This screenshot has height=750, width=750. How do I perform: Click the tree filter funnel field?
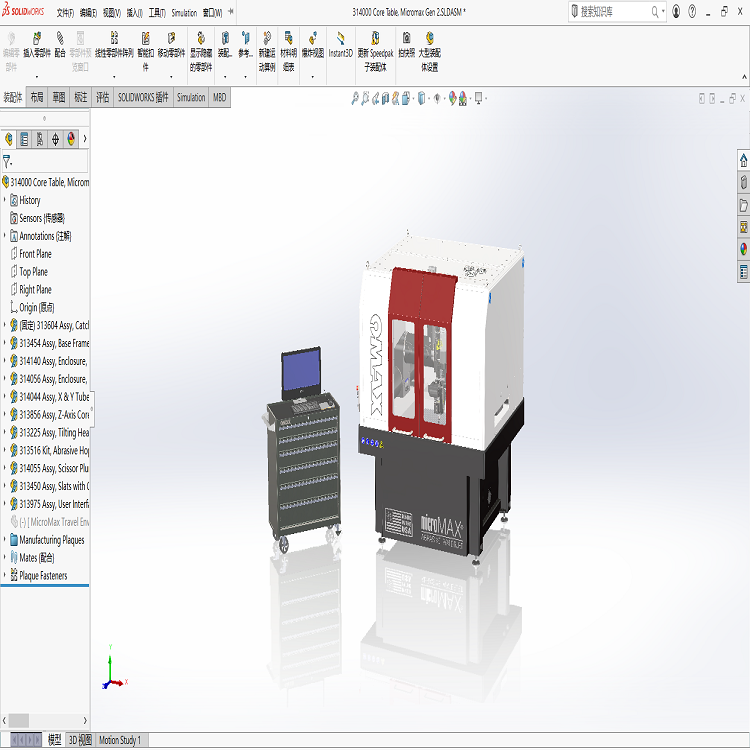[45, 161]
